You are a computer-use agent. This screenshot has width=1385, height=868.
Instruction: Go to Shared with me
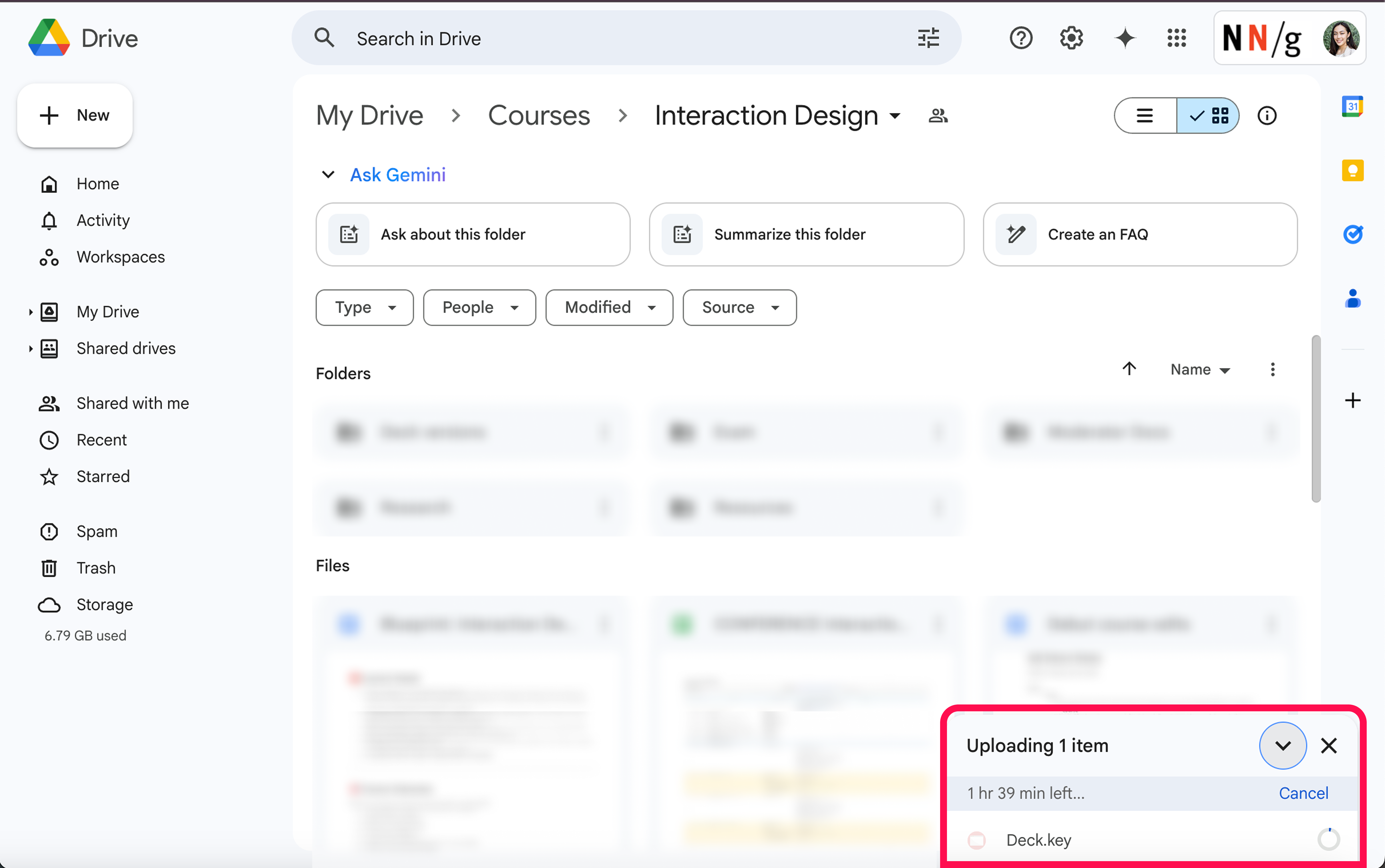pyautogui.click(x=133, y=404)
